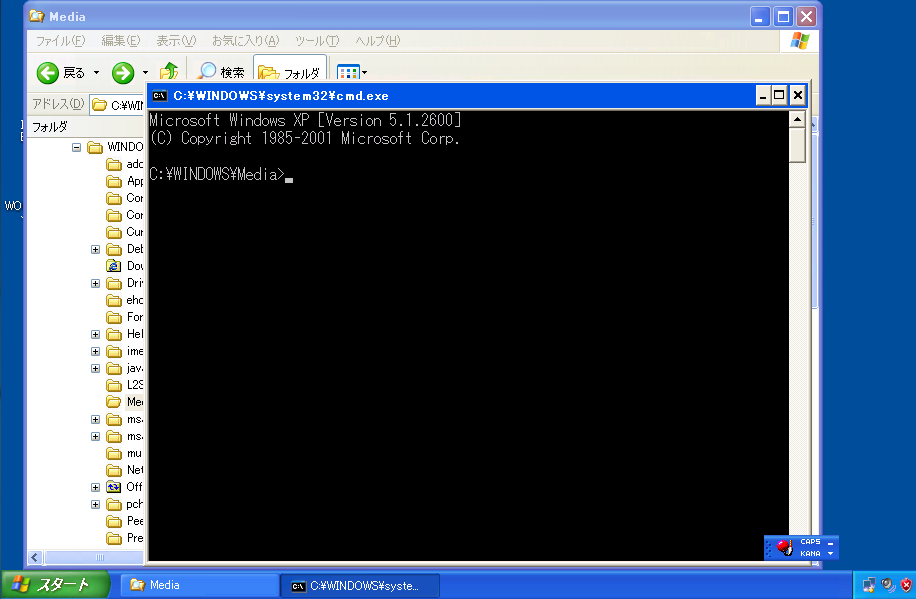
Task: Select the Dow folder with IE icon
Action: click(x=114, y=266)
